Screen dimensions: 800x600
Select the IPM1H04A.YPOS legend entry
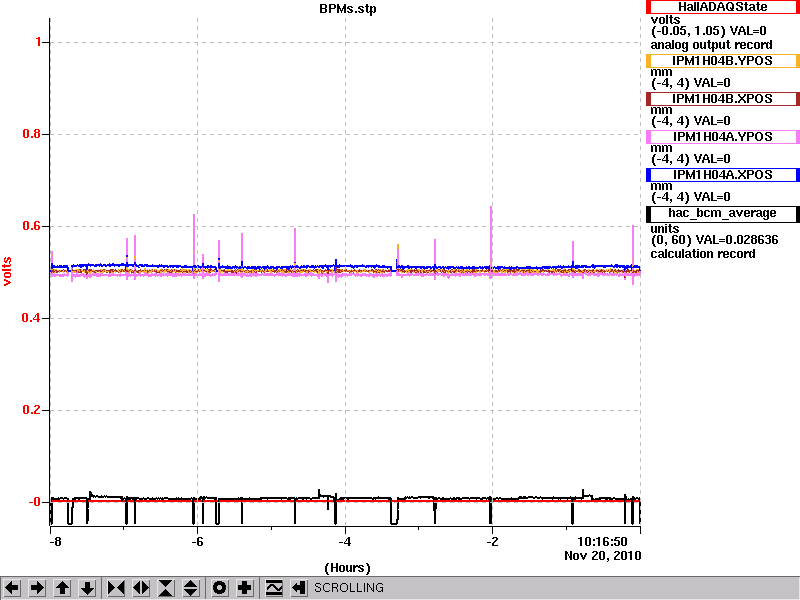click(x=722, y=137)
